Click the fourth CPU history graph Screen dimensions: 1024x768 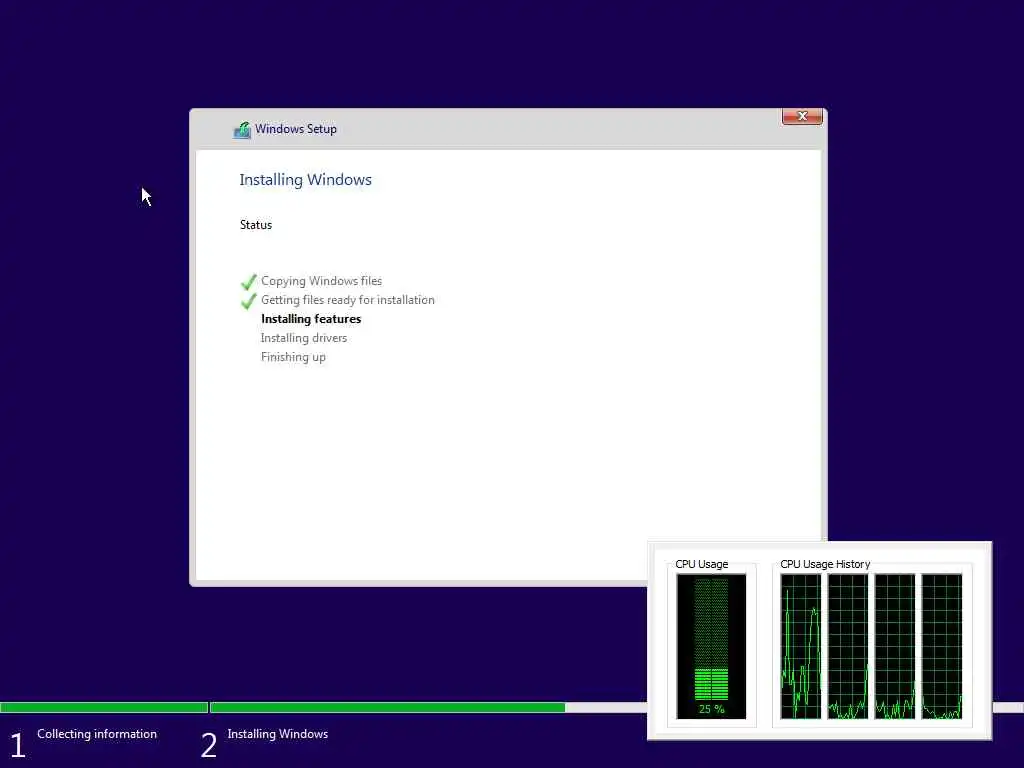(942, 647)
